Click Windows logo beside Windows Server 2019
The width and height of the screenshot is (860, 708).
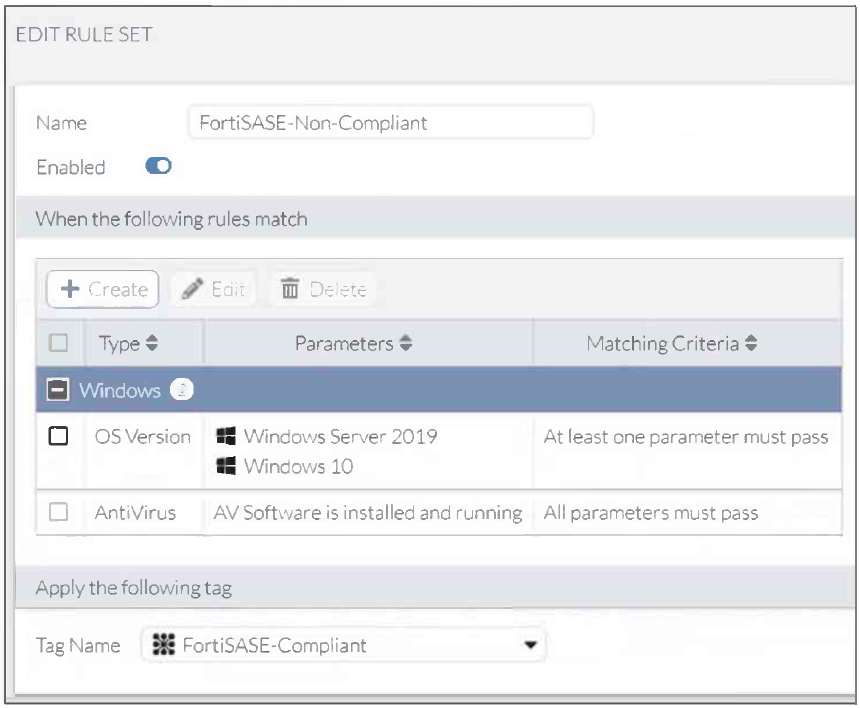tap(225, 437)
